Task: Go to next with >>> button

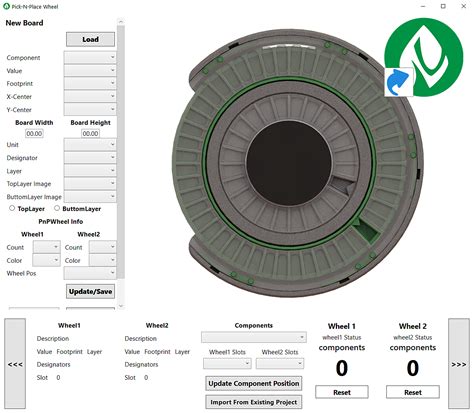Action: (459, 364)
